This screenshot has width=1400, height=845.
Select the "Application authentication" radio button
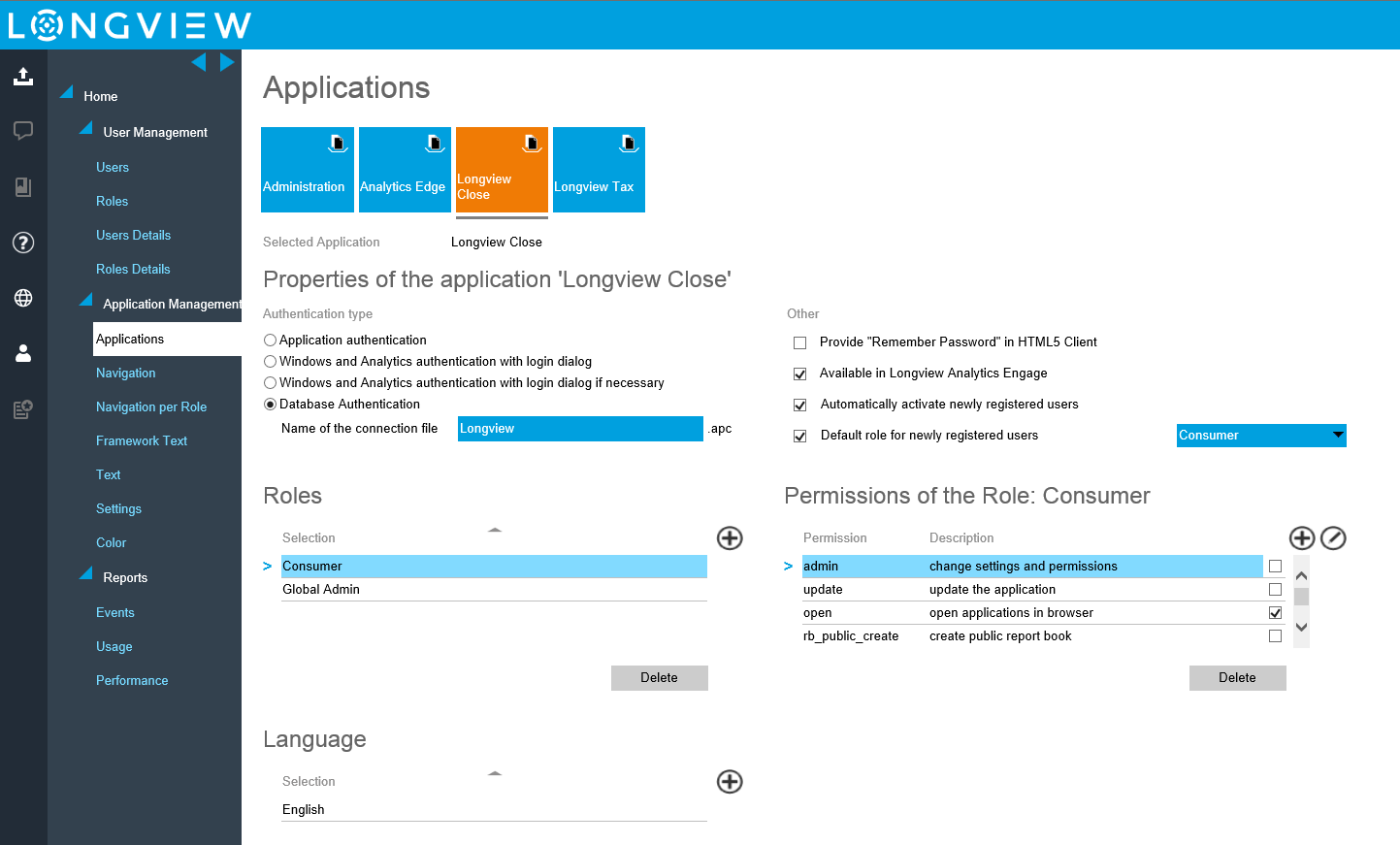tap(270, 340)
